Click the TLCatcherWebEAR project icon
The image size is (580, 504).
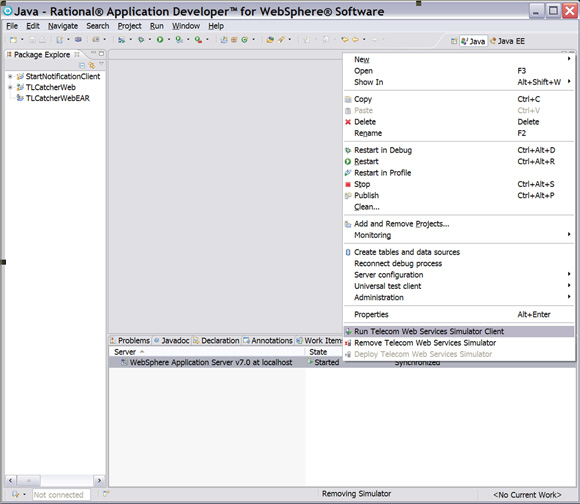[x=20, y=98]
